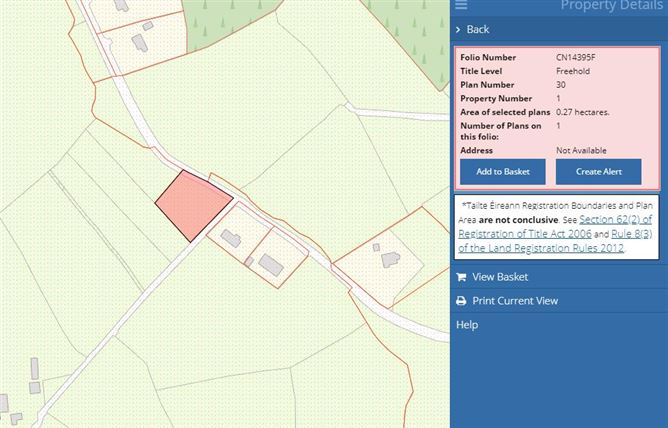The width and height of the screenshot is (668, 428).
Task: Click the Folio Number label
Action: click(x=488, y=57)
